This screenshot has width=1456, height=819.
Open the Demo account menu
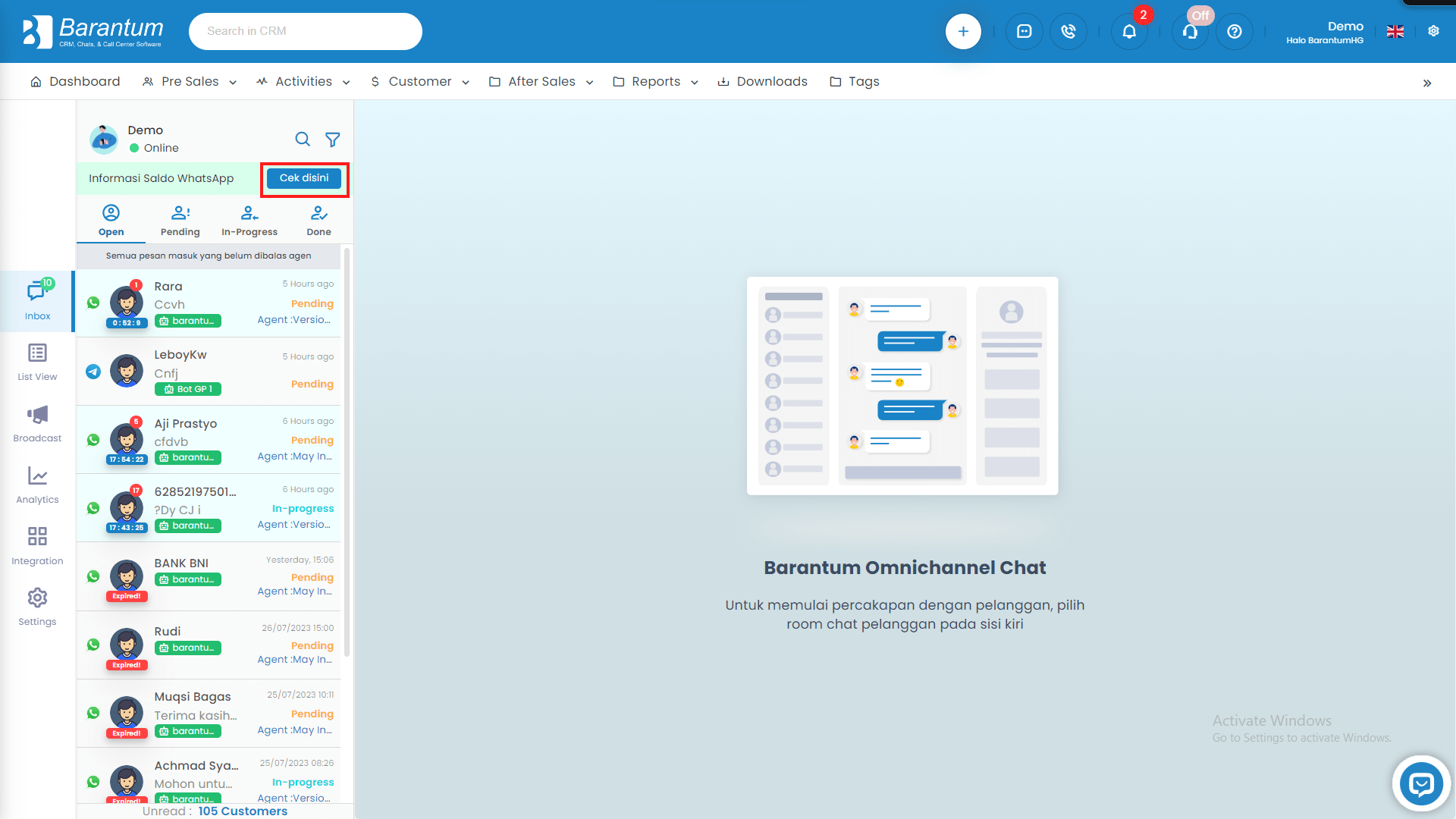click(1325, 32)
